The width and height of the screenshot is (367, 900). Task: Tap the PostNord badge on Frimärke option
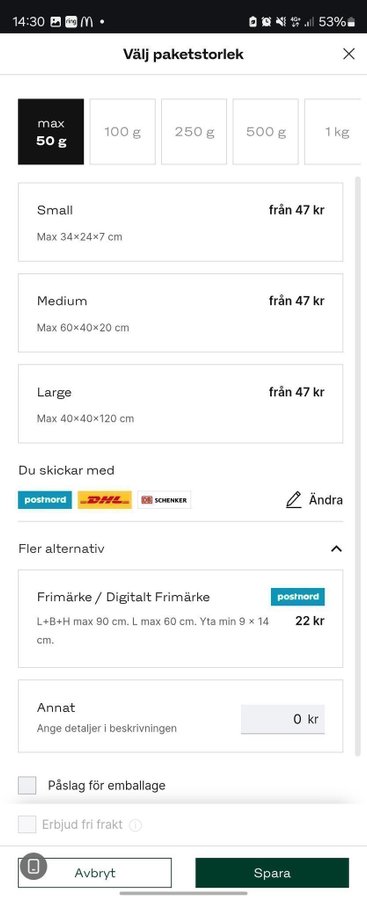pos(298,597)
